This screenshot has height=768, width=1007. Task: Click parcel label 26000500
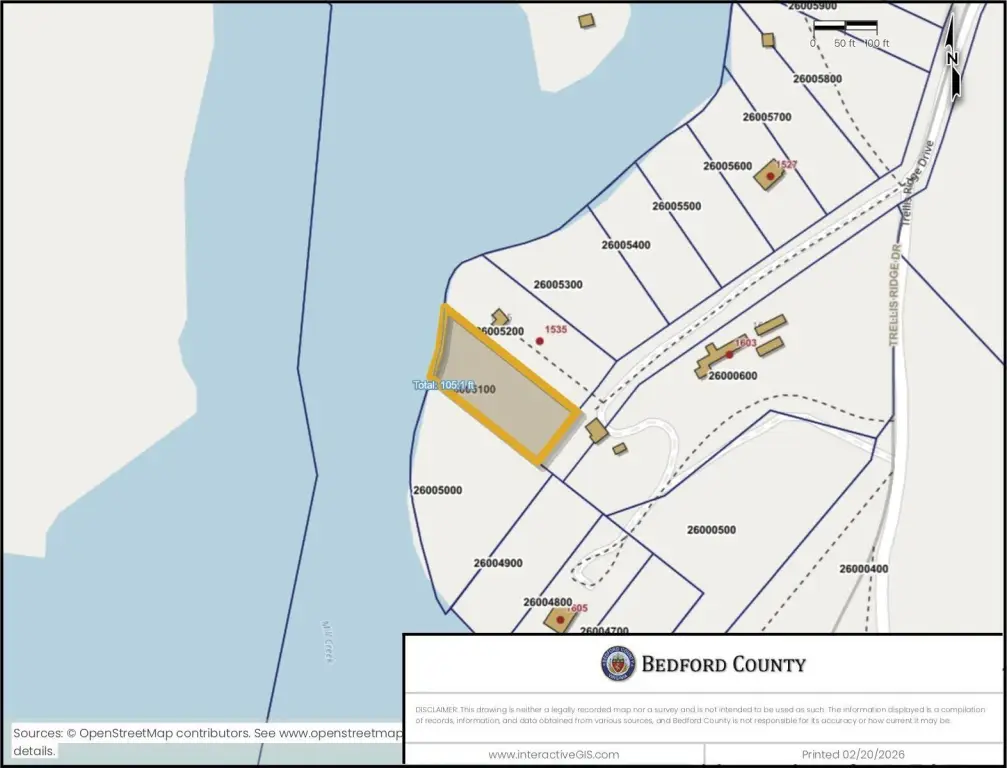point(711,530)
